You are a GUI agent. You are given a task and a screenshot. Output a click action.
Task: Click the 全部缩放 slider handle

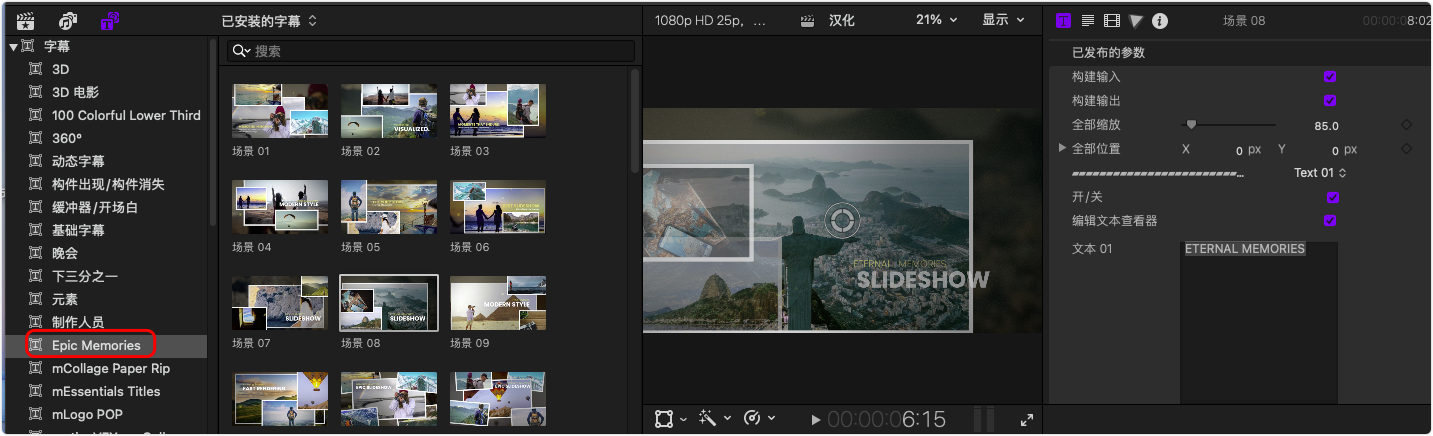point(1191,125)
